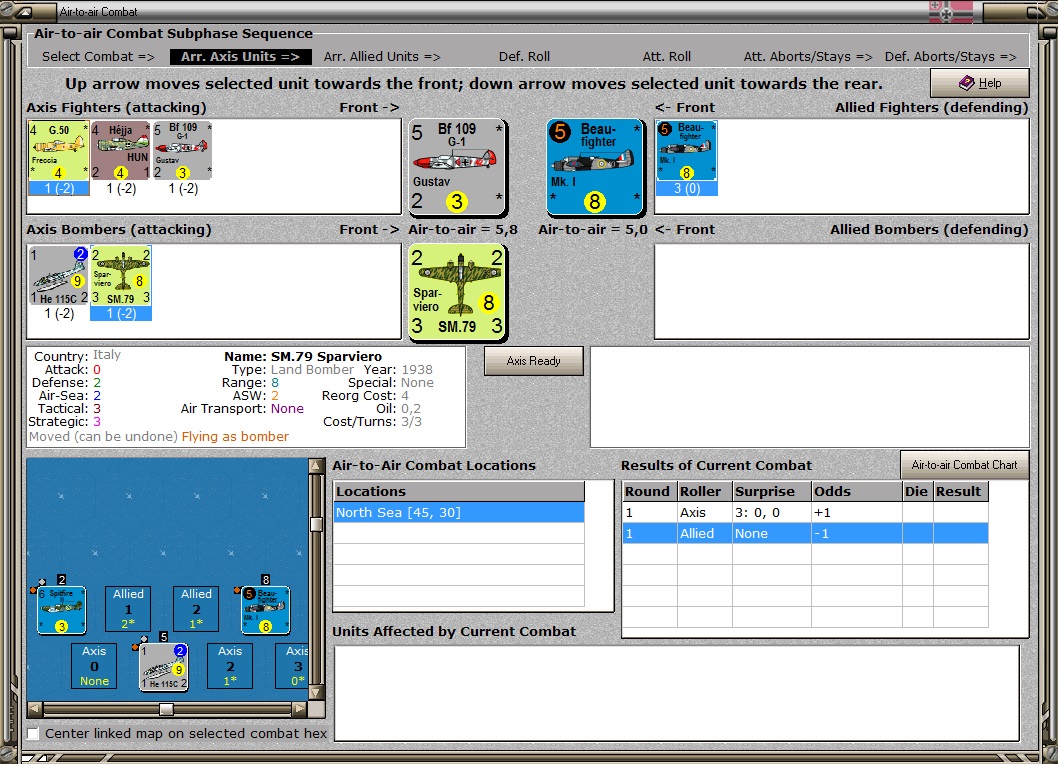The width and height of the screenshot is (1058, 764).
Task: Click the Name: SM.79 Sparviero text
Action: pyautogui.click(x=303, y=356)
